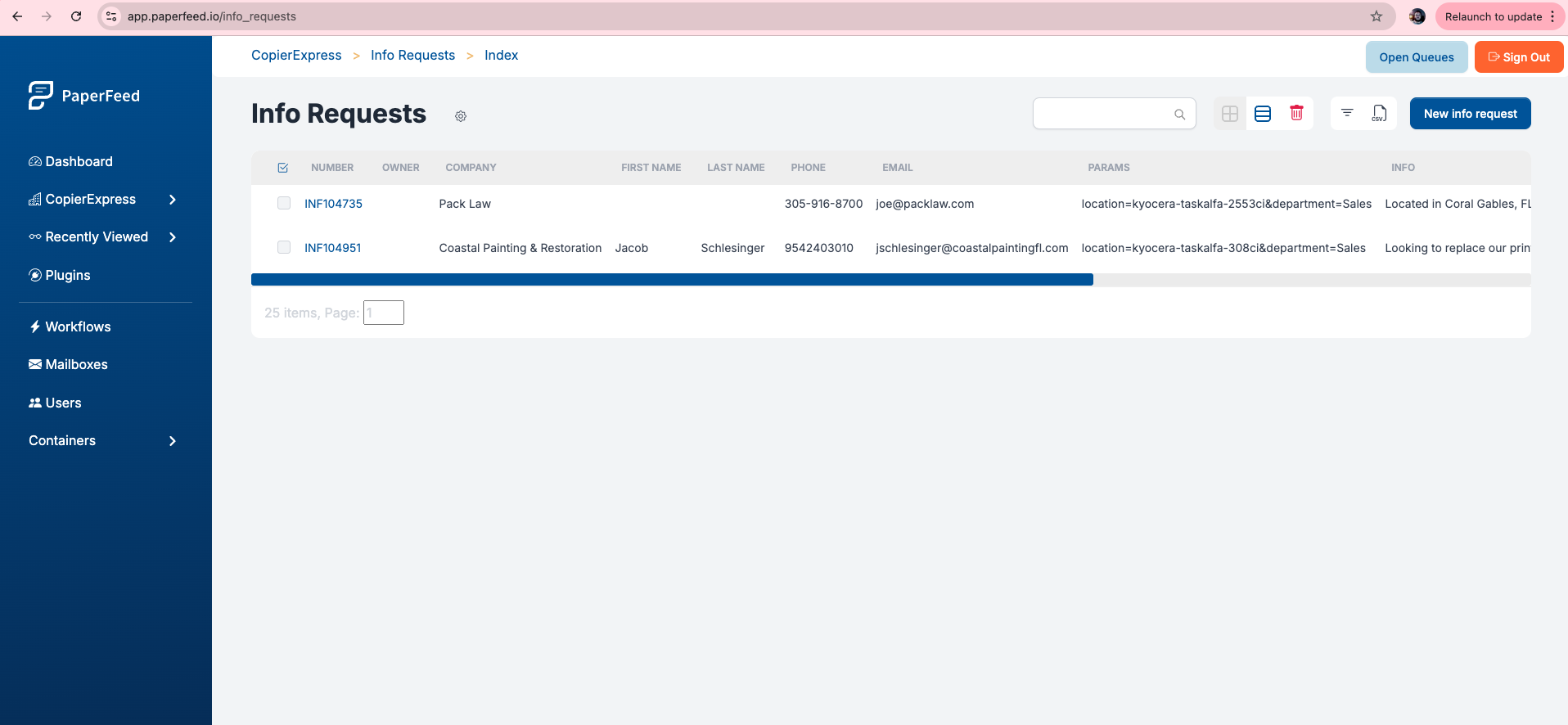
Task: Click phone number 305-916-8700
Action: click(823, 204)
